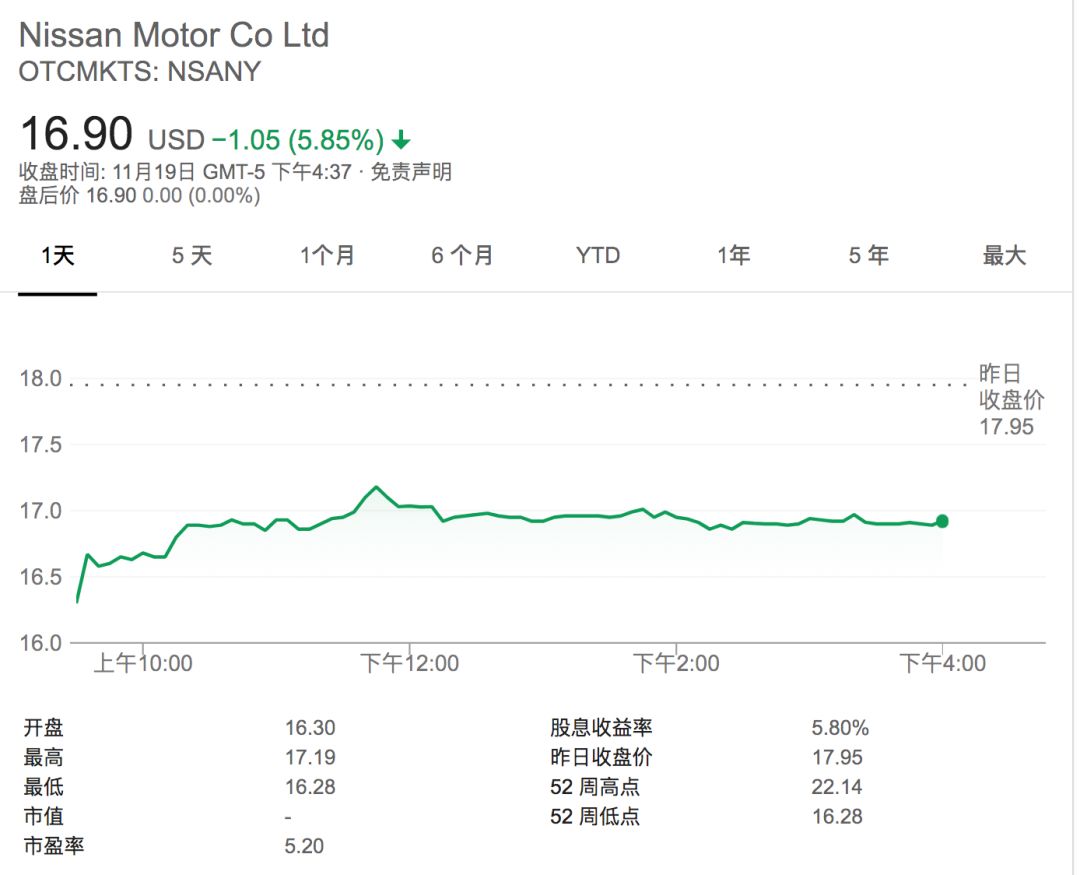Click the green endpoint dot on chart
Viewport: 1080px width, 875px height.
[941, 521]
